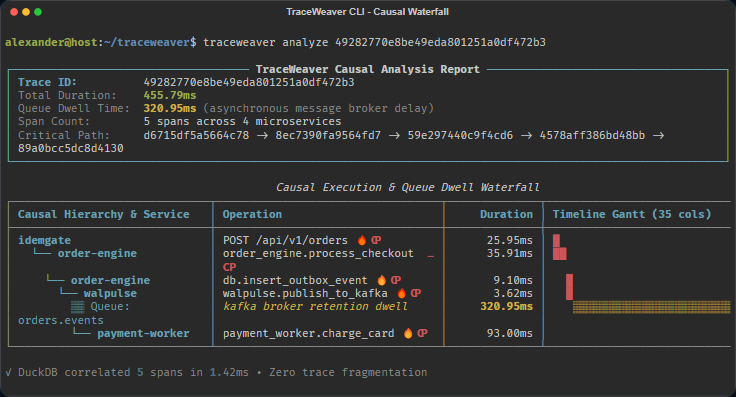Click the Causal Hierarchy & Service column header
This screenshot has height=397, width=736.
[104, 214]
